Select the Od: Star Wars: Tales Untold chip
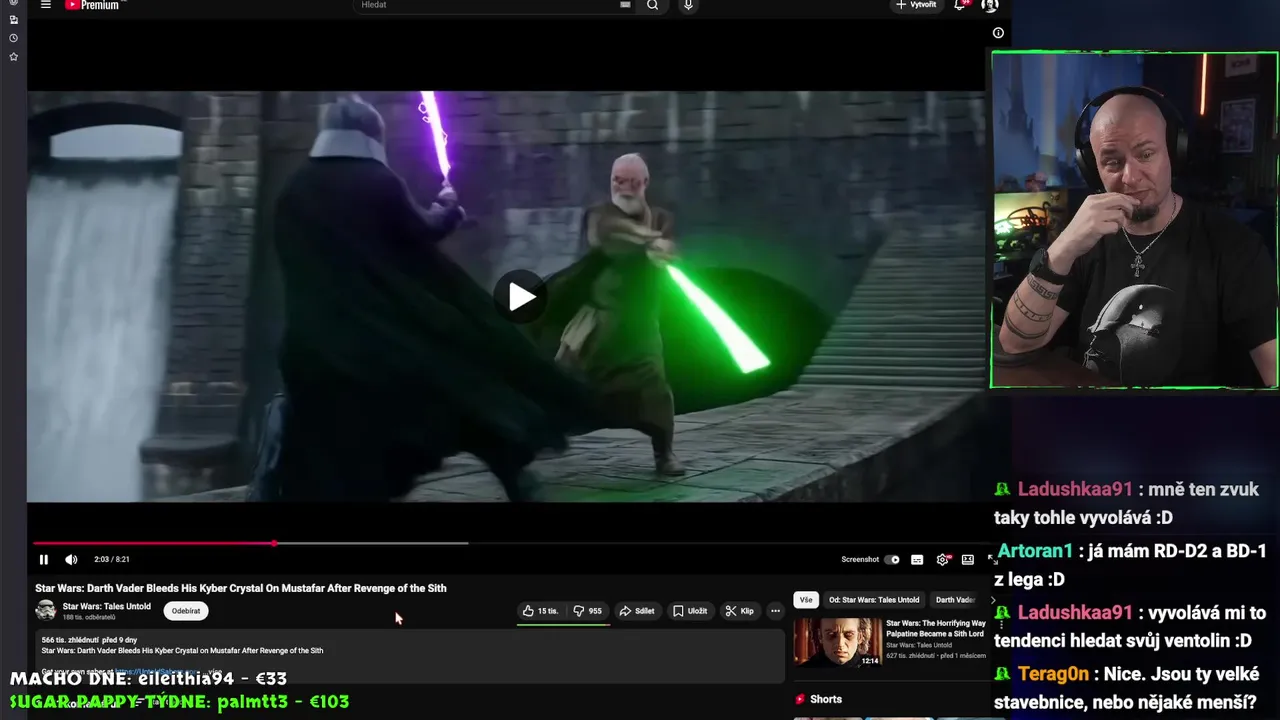This screenshot has width=1280, height=720. pos(874,600)
